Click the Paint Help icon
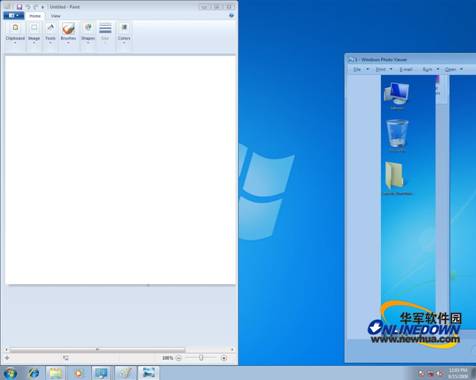The image size is (476, 380). pyautogui.click(x=231, y=16)
